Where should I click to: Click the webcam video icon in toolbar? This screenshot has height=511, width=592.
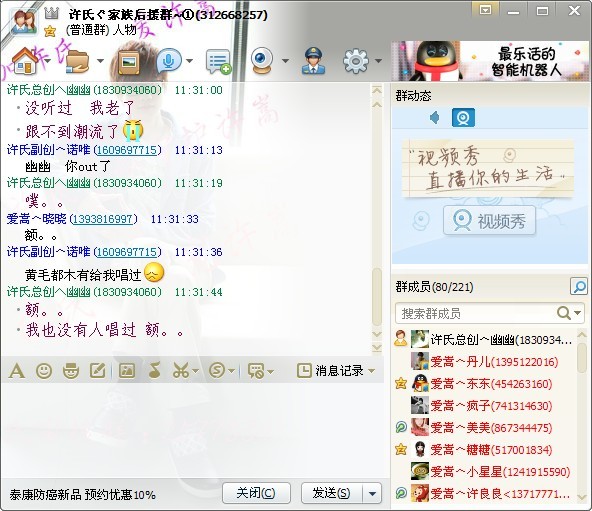[262, 60]
